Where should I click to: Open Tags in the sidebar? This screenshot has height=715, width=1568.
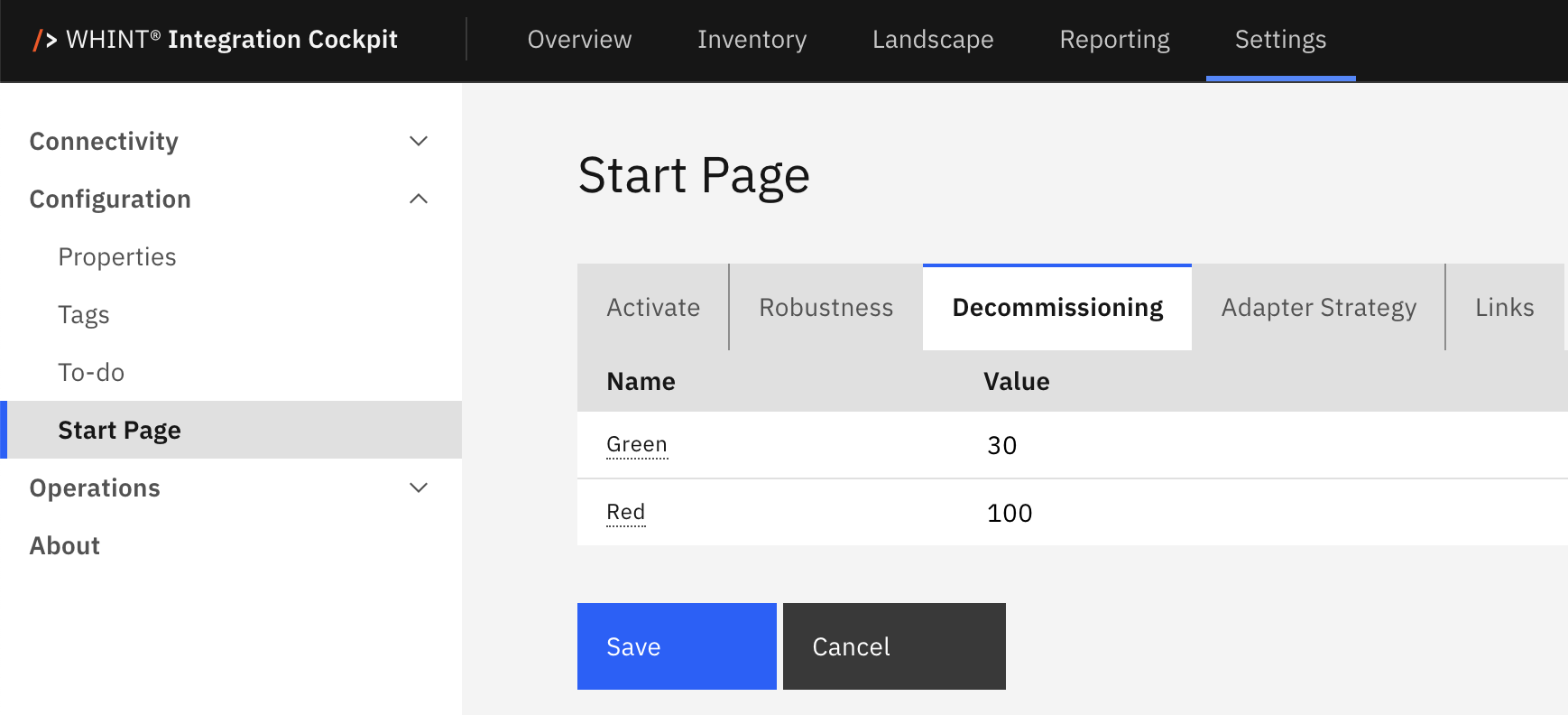click(84, 314)
